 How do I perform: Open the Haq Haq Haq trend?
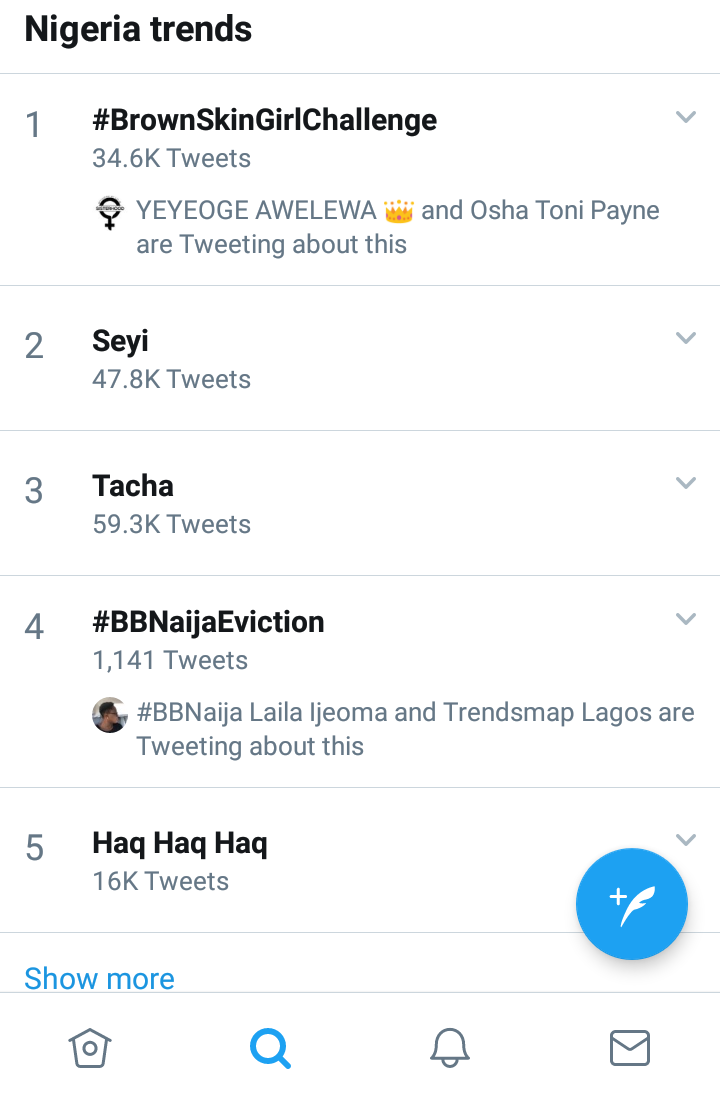point(180,843)
